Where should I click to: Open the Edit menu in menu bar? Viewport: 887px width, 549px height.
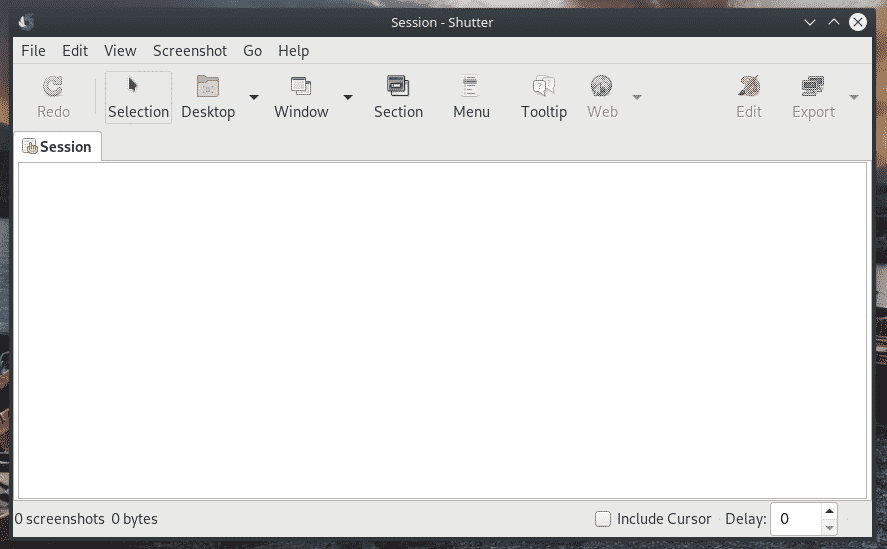coord(75,51)
